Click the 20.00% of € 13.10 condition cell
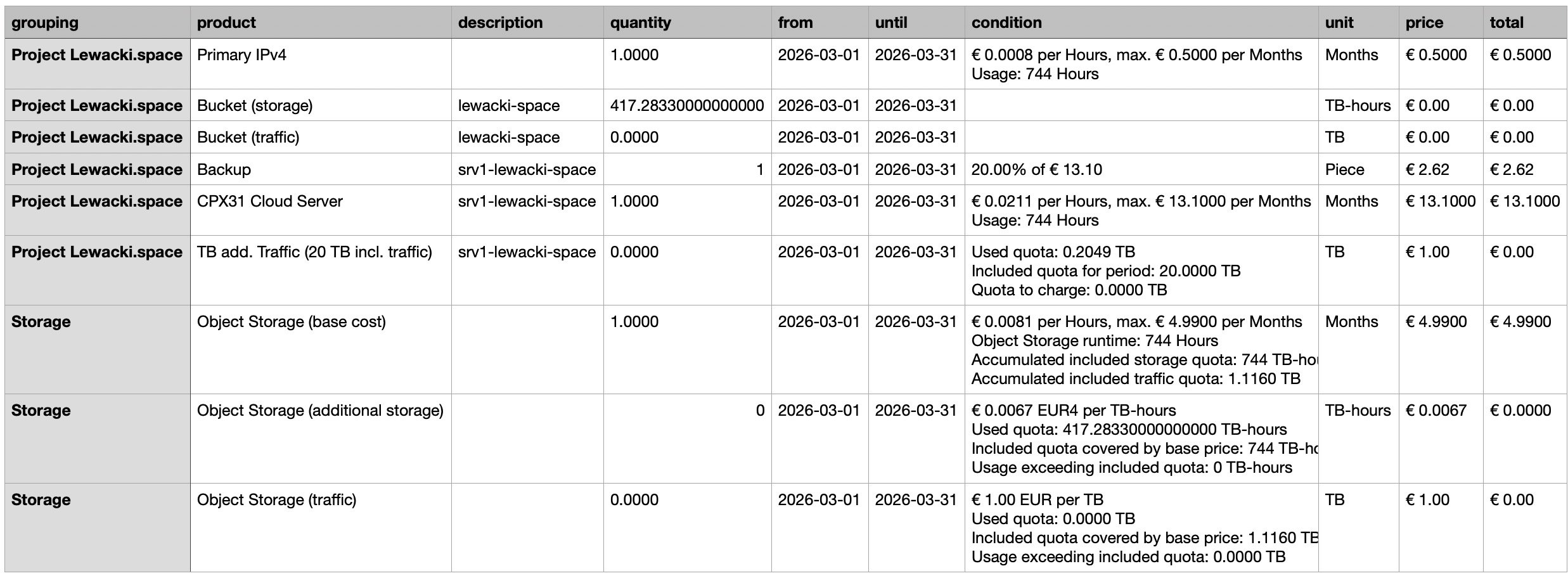The width and height of the screenshot is (1568, 578). (1141, 169)
